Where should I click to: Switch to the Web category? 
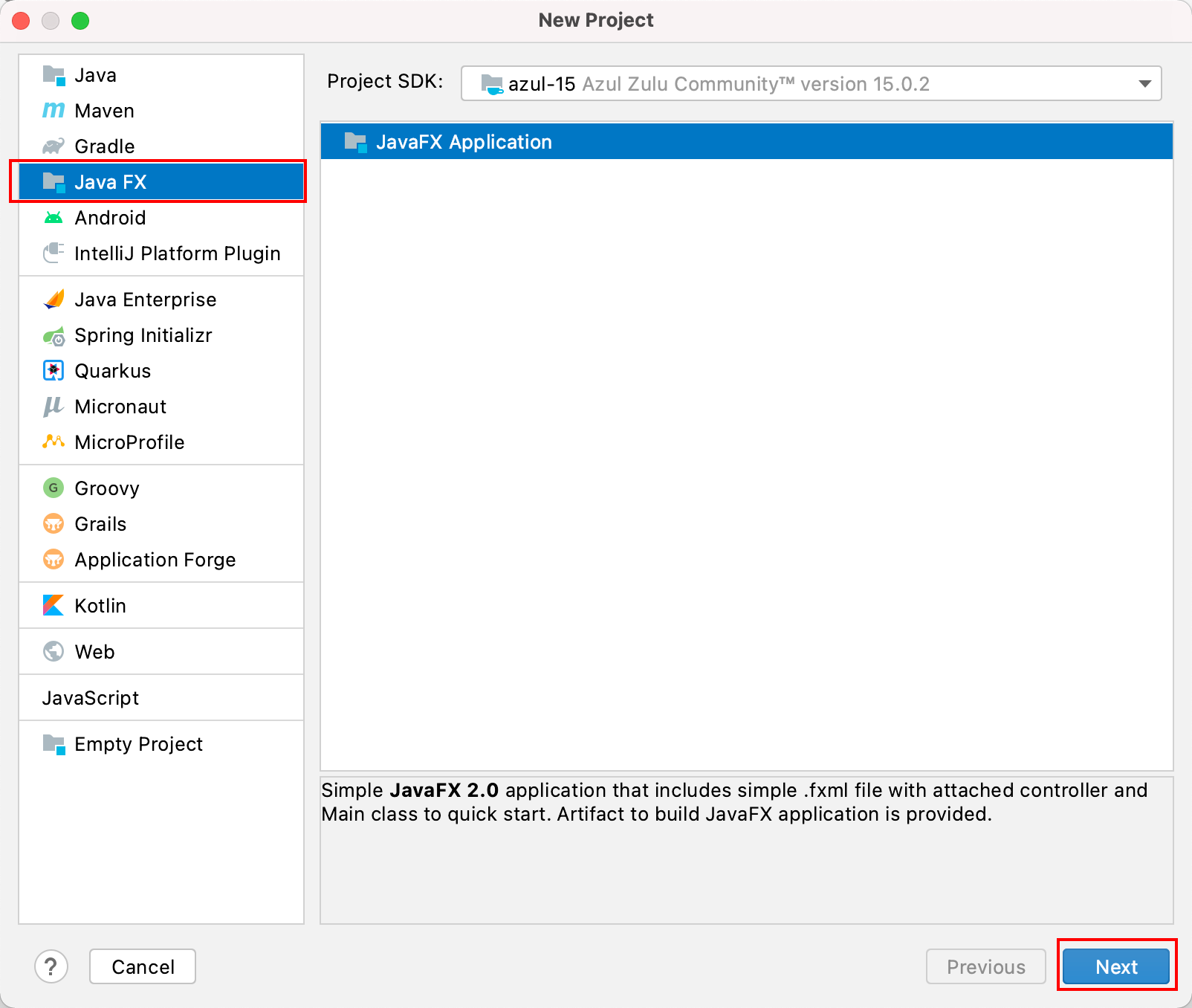94,651
